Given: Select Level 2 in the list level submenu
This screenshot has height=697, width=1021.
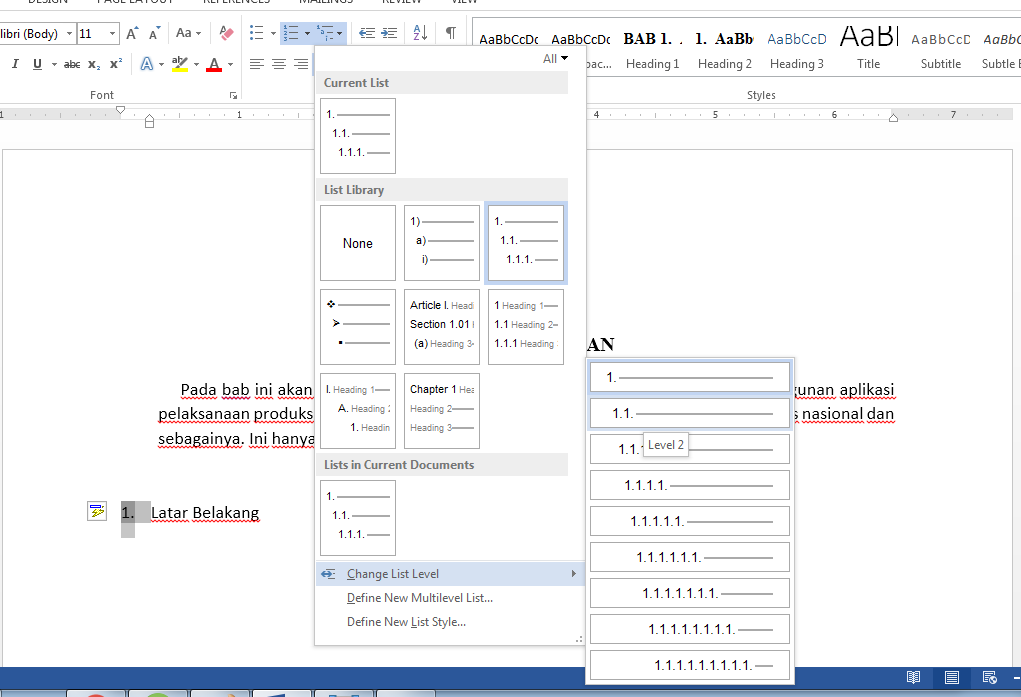Looking at the screenshot, I should coord(690,412).
